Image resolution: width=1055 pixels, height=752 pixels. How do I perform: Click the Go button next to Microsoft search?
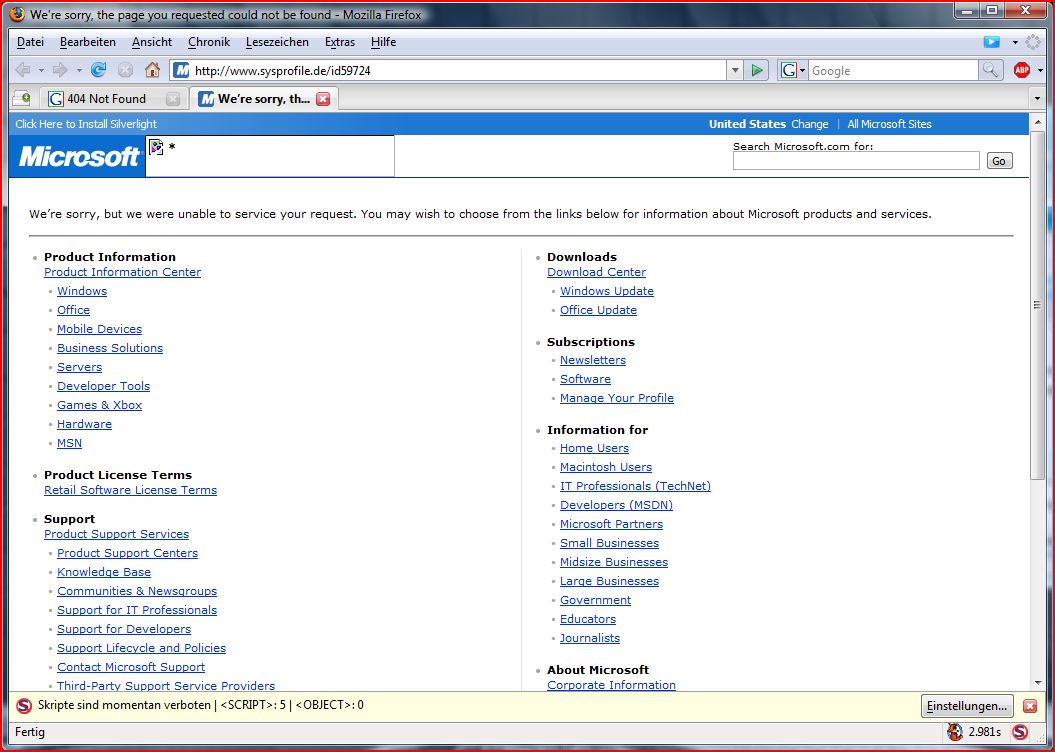pyautogui.click(x=999, y=161)
